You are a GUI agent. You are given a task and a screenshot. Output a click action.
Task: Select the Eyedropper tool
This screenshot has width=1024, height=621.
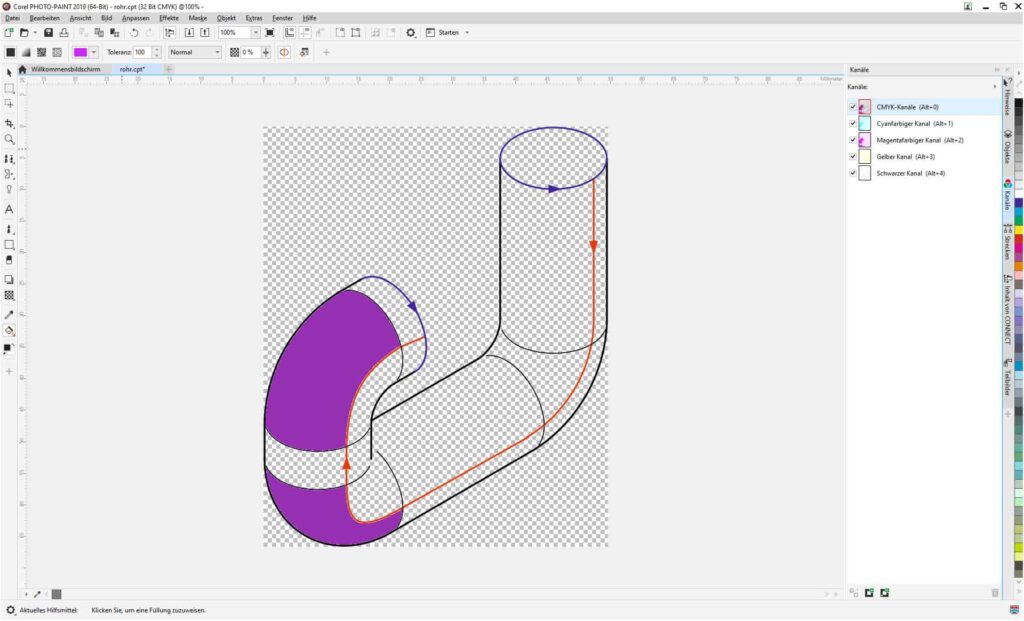tap(9, 315)
